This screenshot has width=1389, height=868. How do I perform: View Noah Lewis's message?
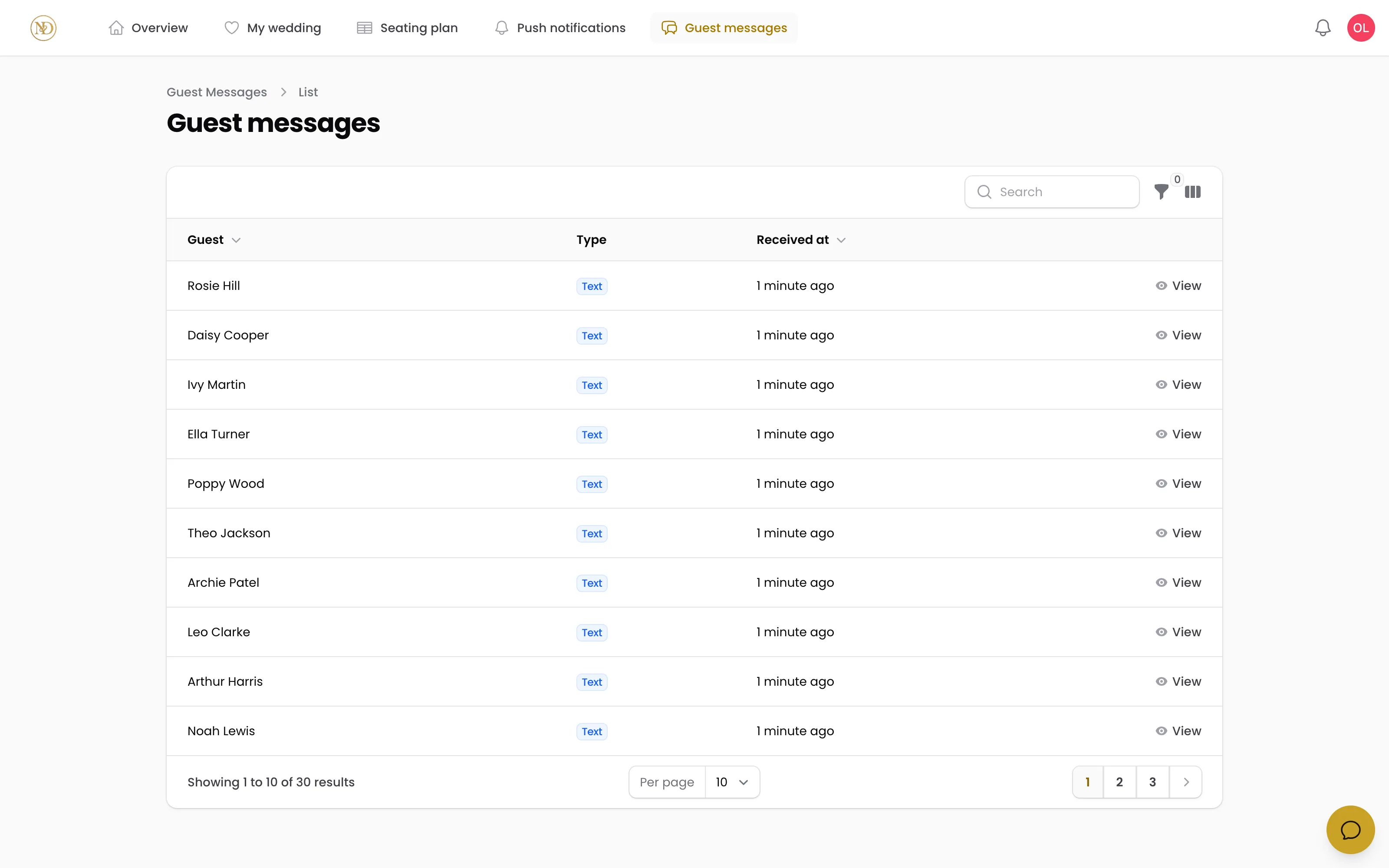pos(1178,731)
